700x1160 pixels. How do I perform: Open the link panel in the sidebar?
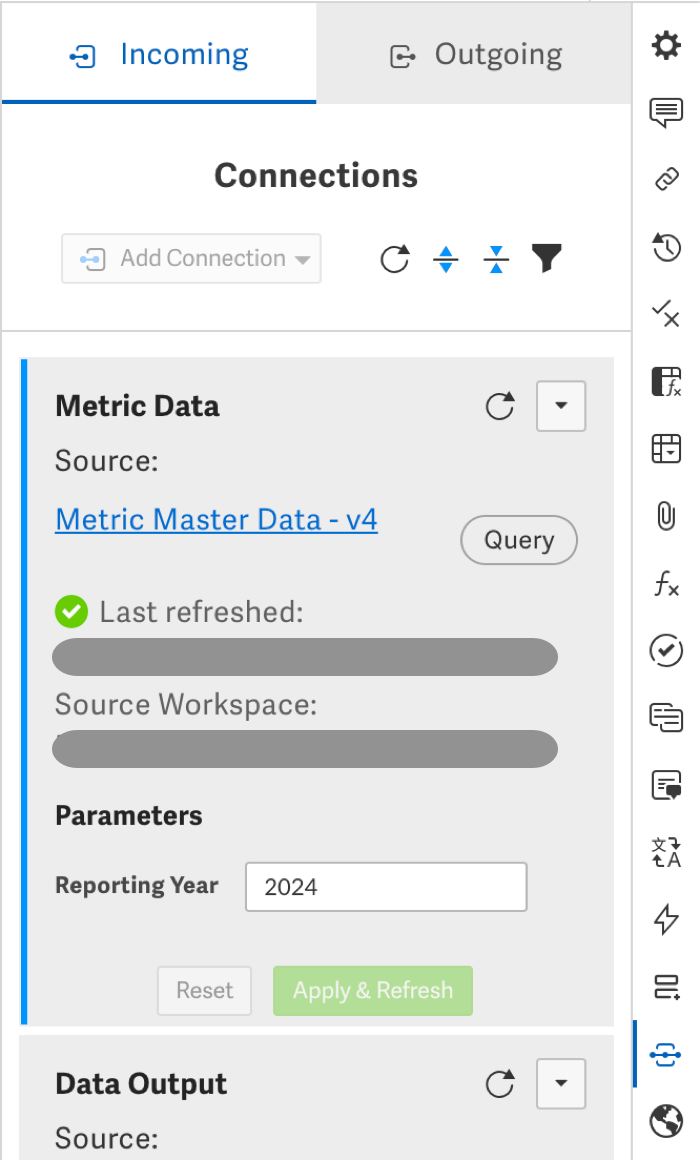click(x=666, y=180)
